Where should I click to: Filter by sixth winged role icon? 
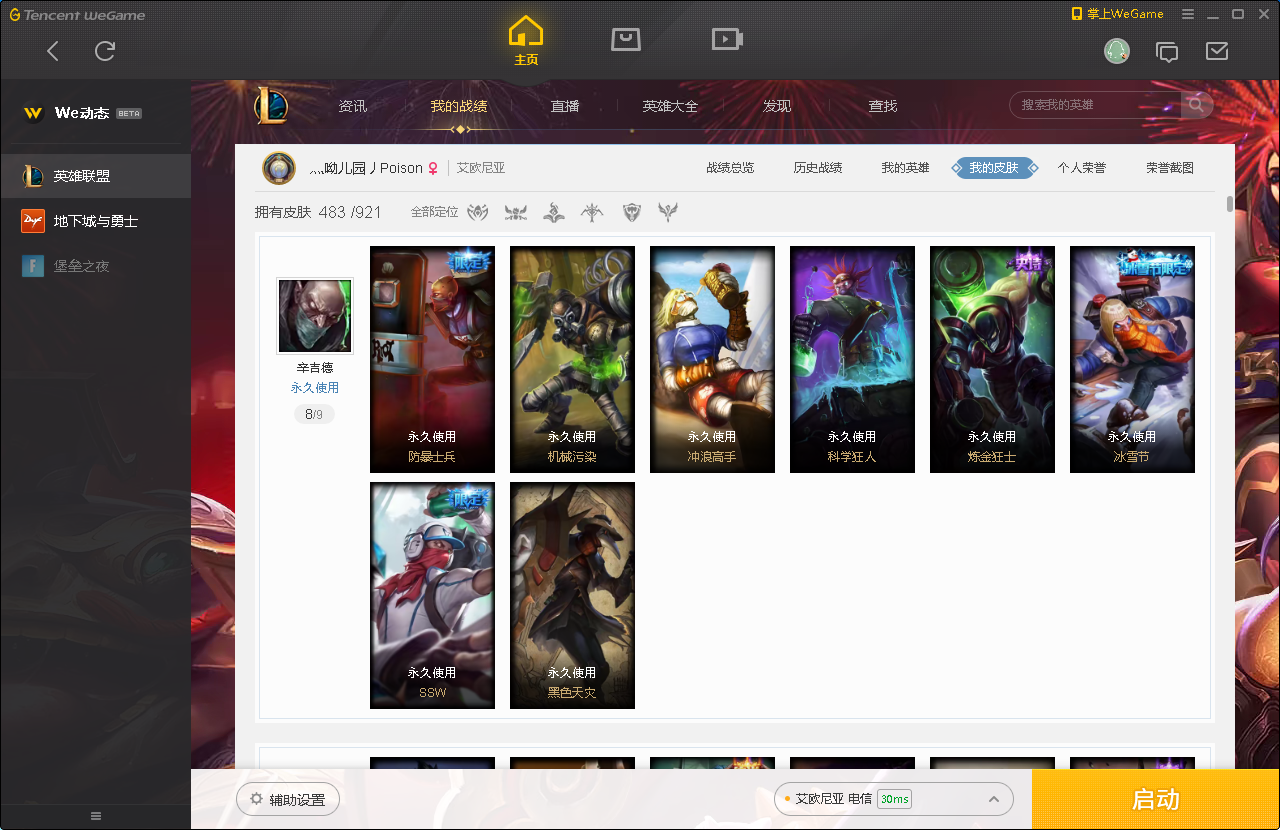click(x=668, y=212)
